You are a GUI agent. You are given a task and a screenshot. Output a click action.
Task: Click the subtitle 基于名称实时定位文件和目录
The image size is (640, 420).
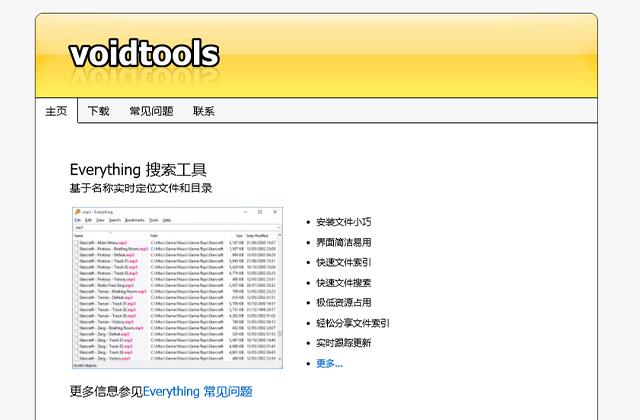(141, 188)
